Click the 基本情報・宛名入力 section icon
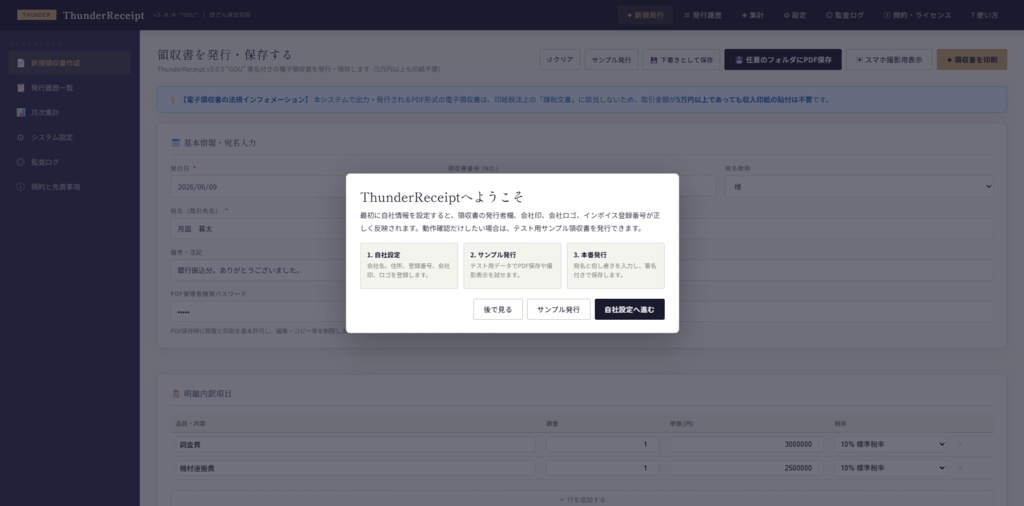 (x=175, y=142)
